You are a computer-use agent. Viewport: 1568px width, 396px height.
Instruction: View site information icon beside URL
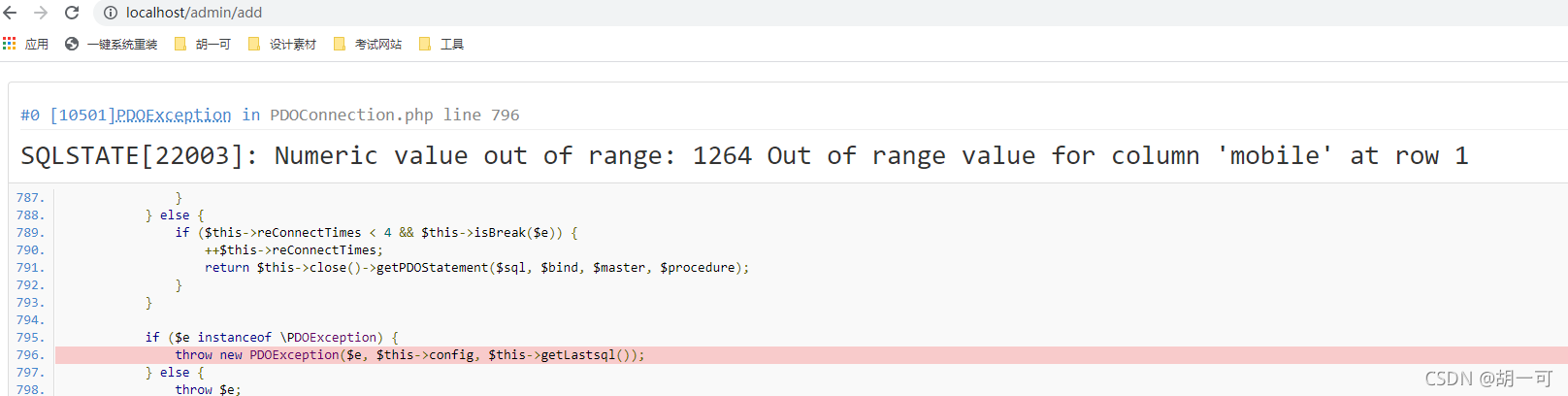[111, 13]
